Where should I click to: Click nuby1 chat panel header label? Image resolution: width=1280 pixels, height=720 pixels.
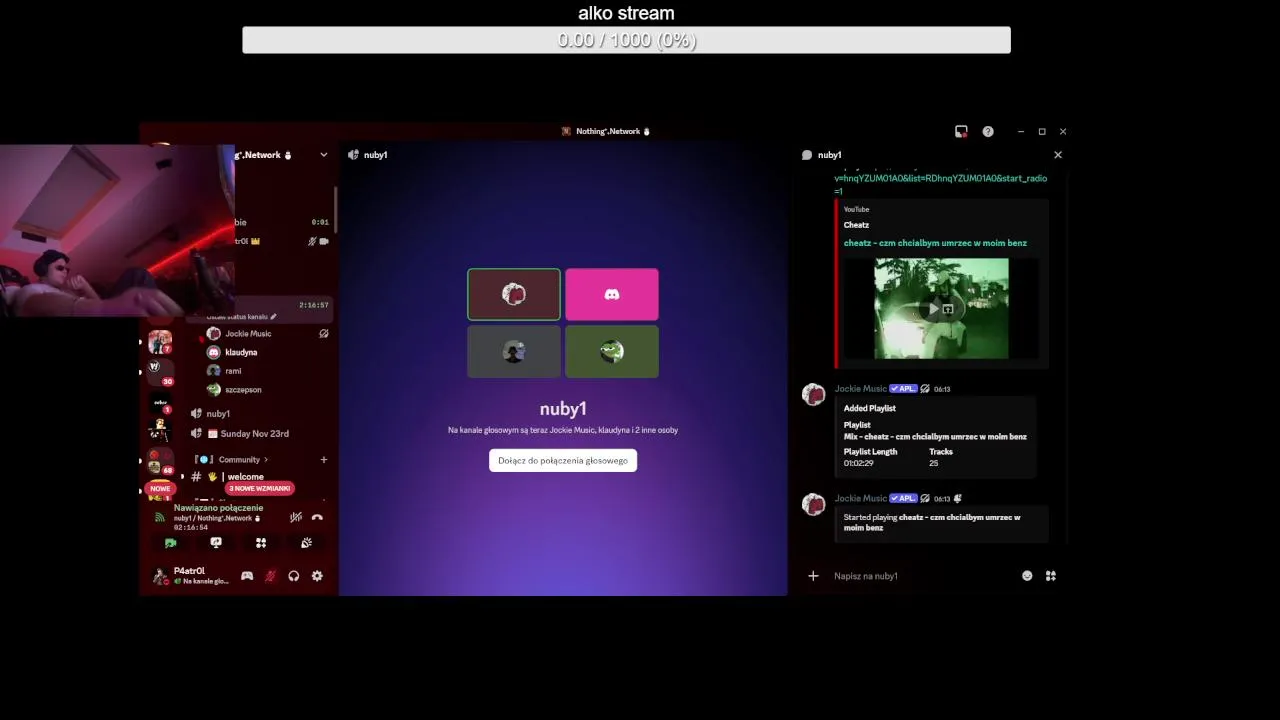click(x=830, y=155)
